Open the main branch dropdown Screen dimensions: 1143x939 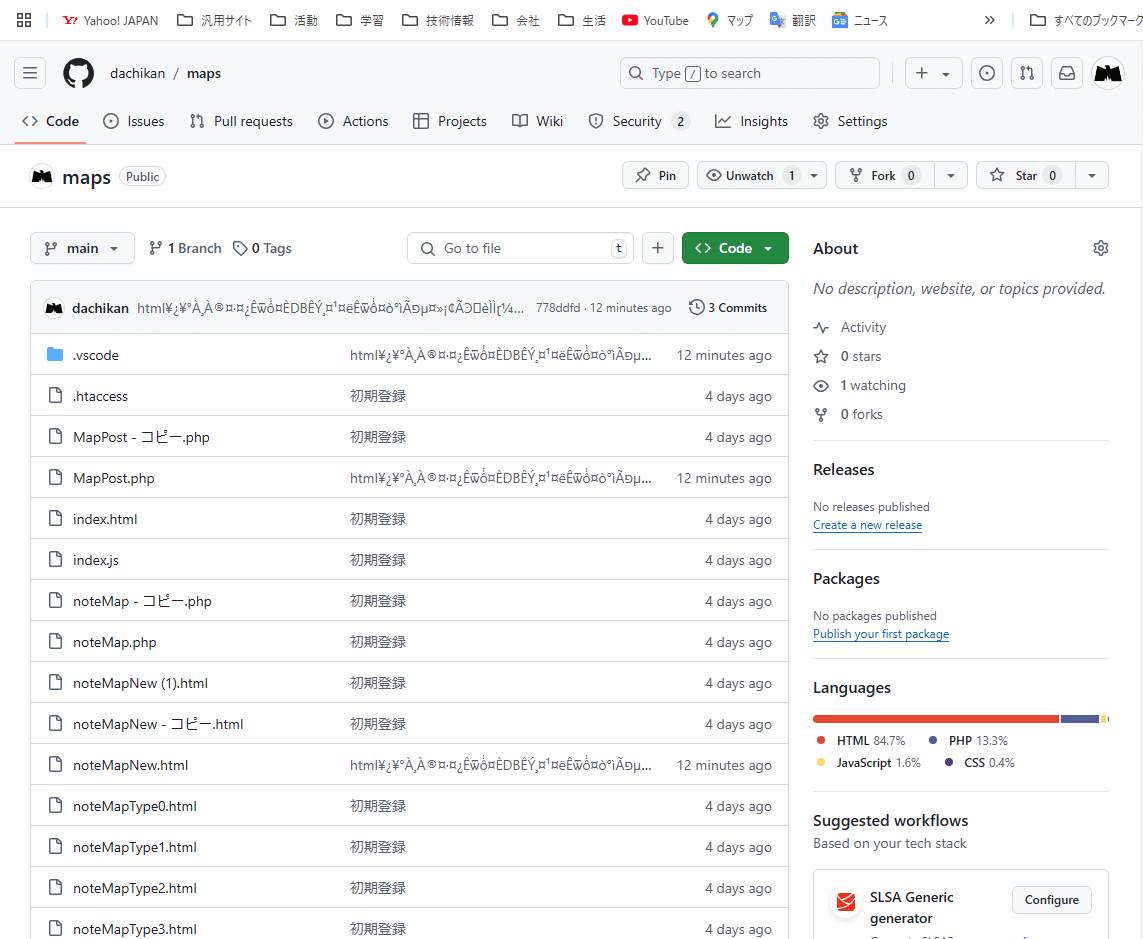pos(82,247)
